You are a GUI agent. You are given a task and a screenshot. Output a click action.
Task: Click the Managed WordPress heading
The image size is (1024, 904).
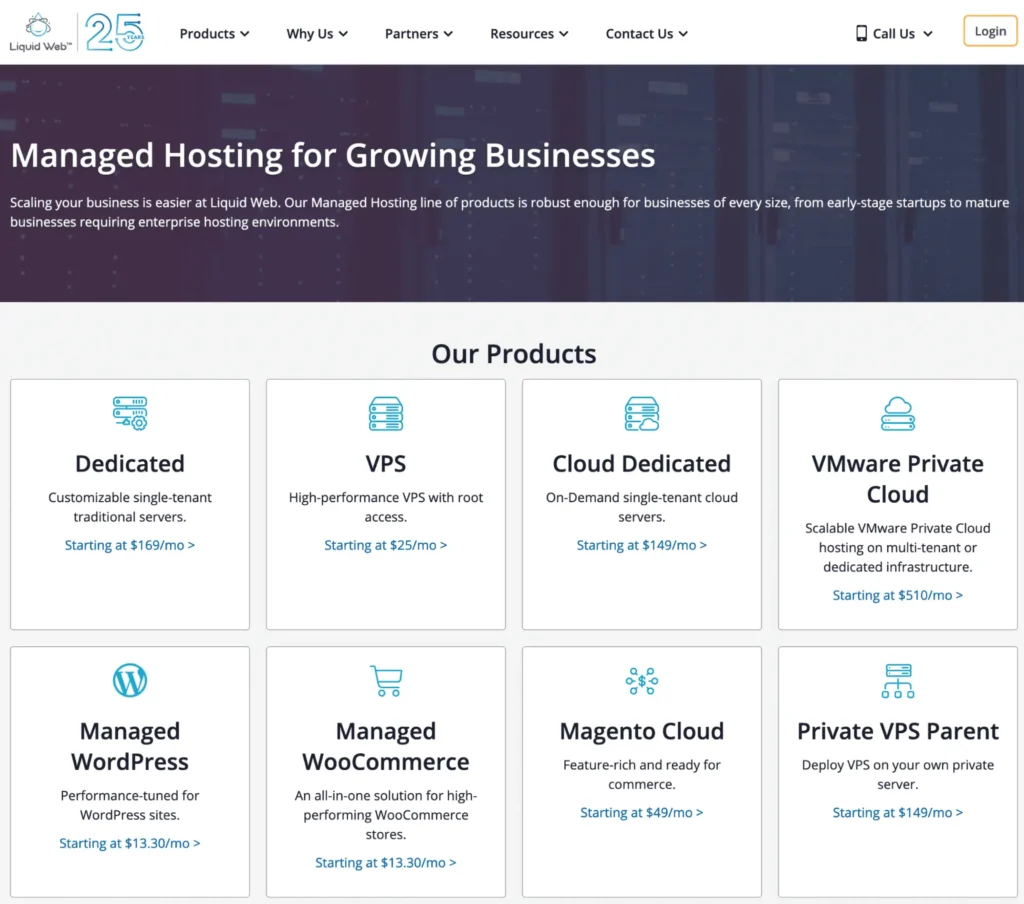130,747
